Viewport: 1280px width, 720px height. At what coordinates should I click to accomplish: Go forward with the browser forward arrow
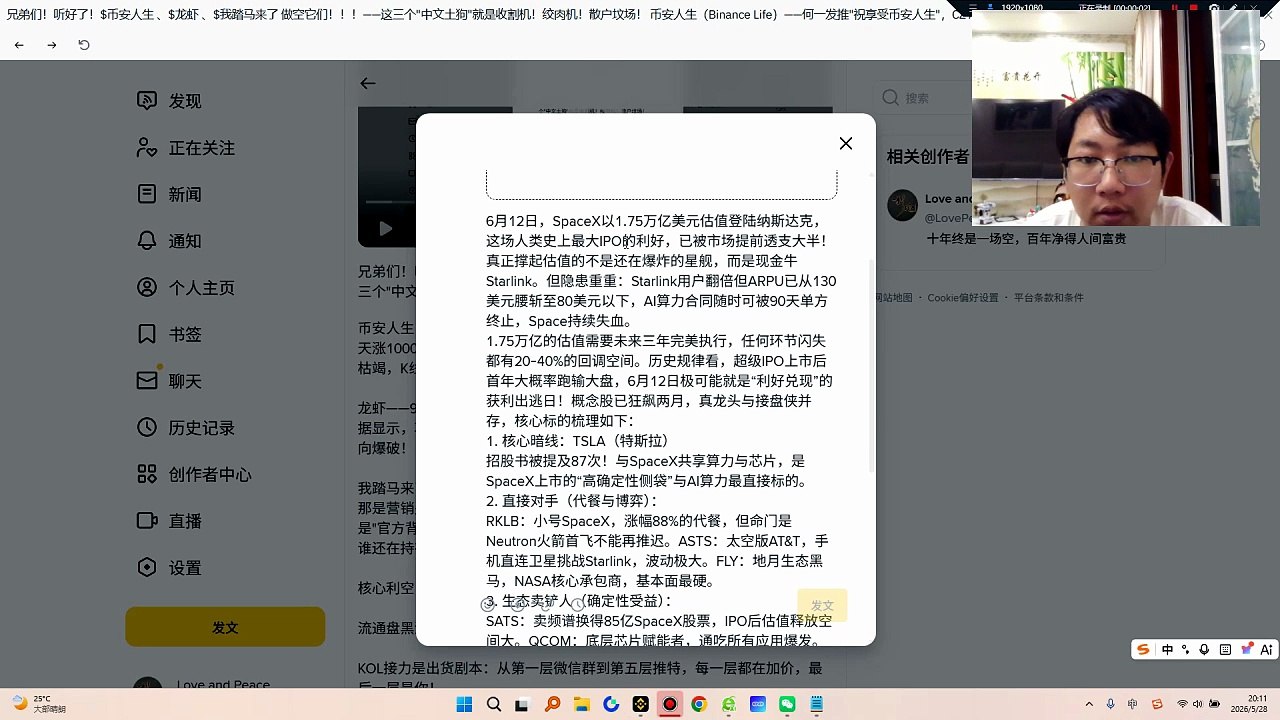pos(52,45)
